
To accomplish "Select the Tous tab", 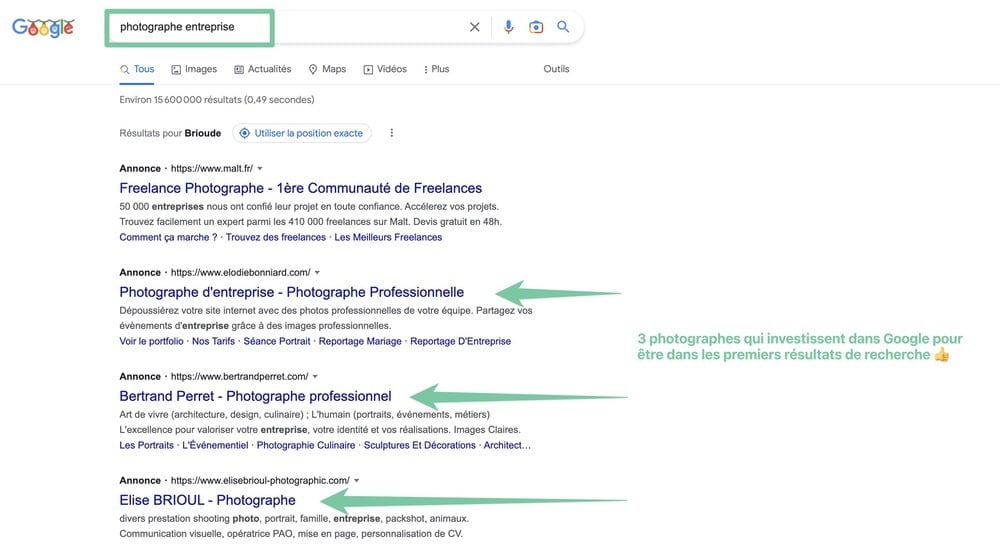I will pyautogui.click(x=137, y=69).
